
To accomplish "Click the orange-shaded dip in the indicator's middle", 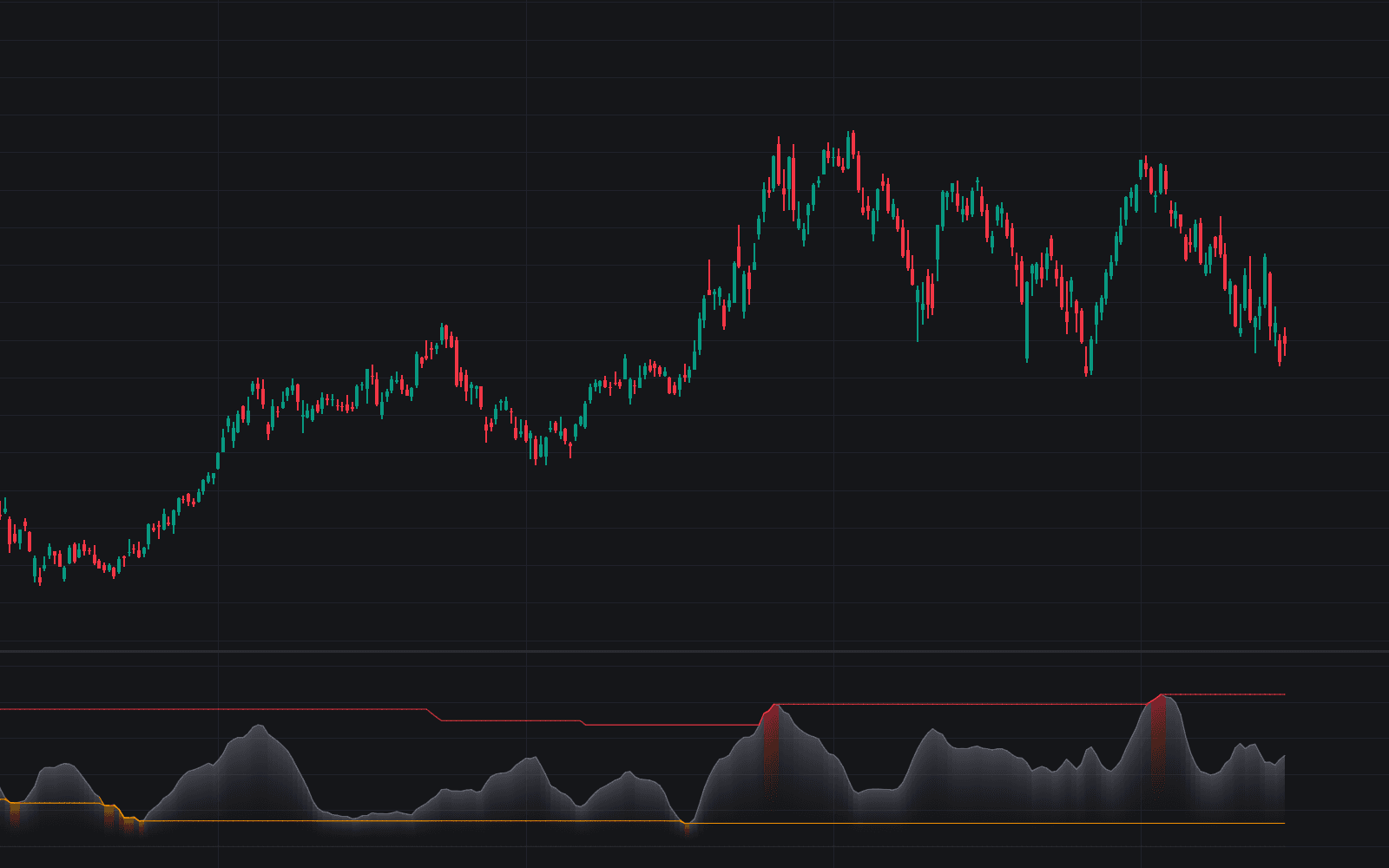I will (x=688, y=826).
